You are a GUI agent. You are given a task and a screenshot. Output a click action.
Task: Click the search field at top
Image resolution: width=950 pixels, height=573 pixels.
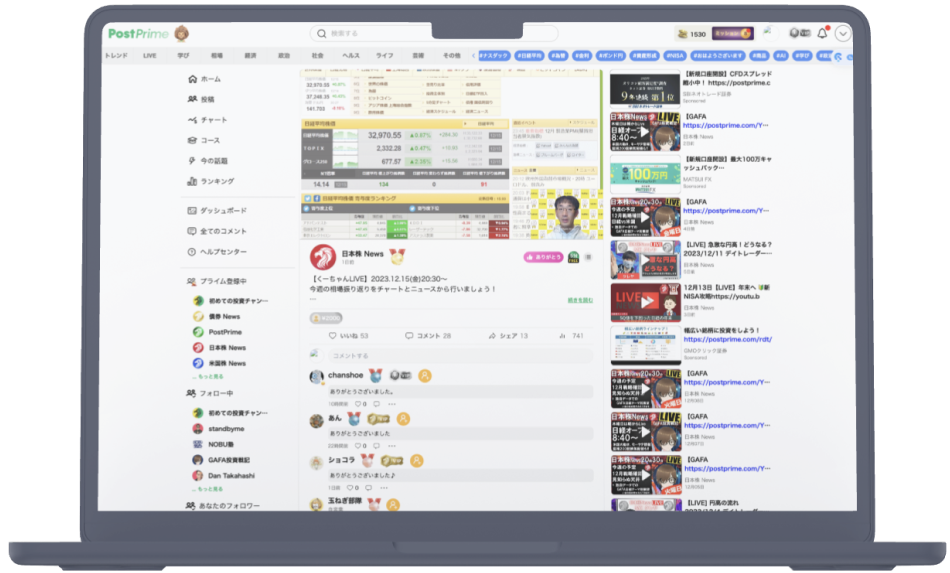[434, 33]
